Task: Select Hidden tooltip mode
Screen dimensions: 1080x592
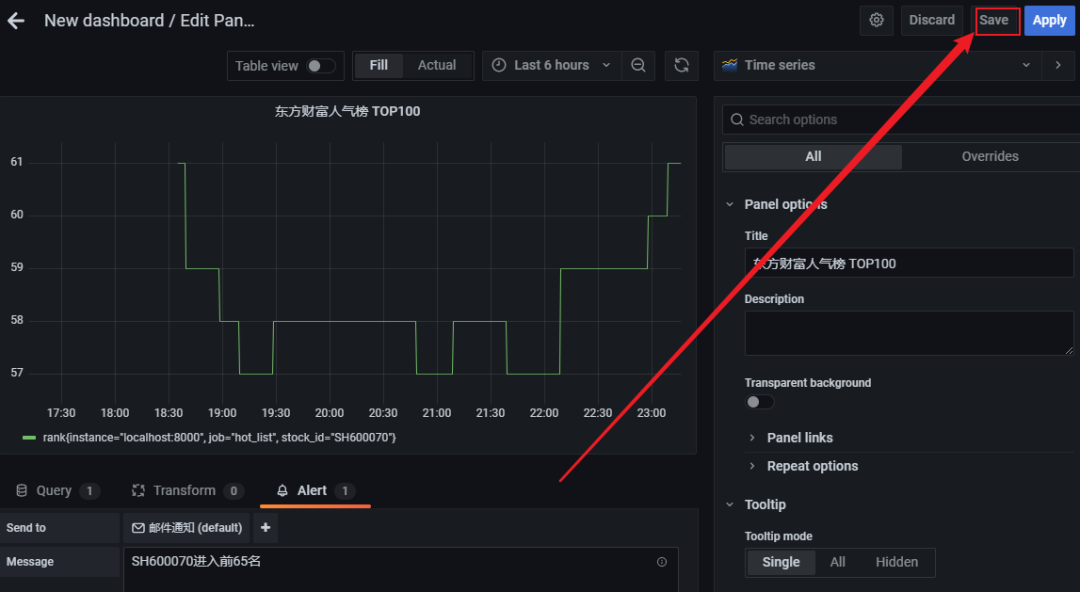Action: (896, 562)
